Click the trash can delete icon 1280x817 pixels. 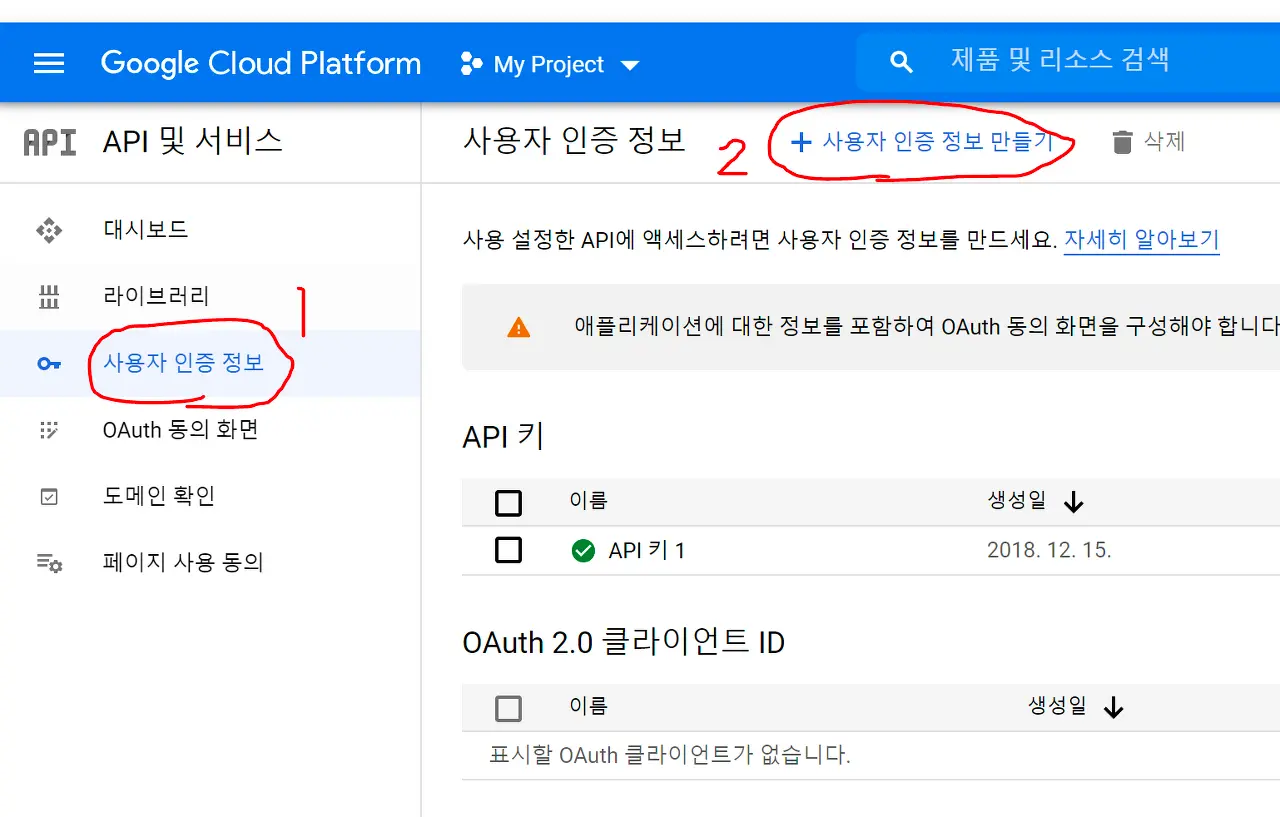[x=1123, y=142]
